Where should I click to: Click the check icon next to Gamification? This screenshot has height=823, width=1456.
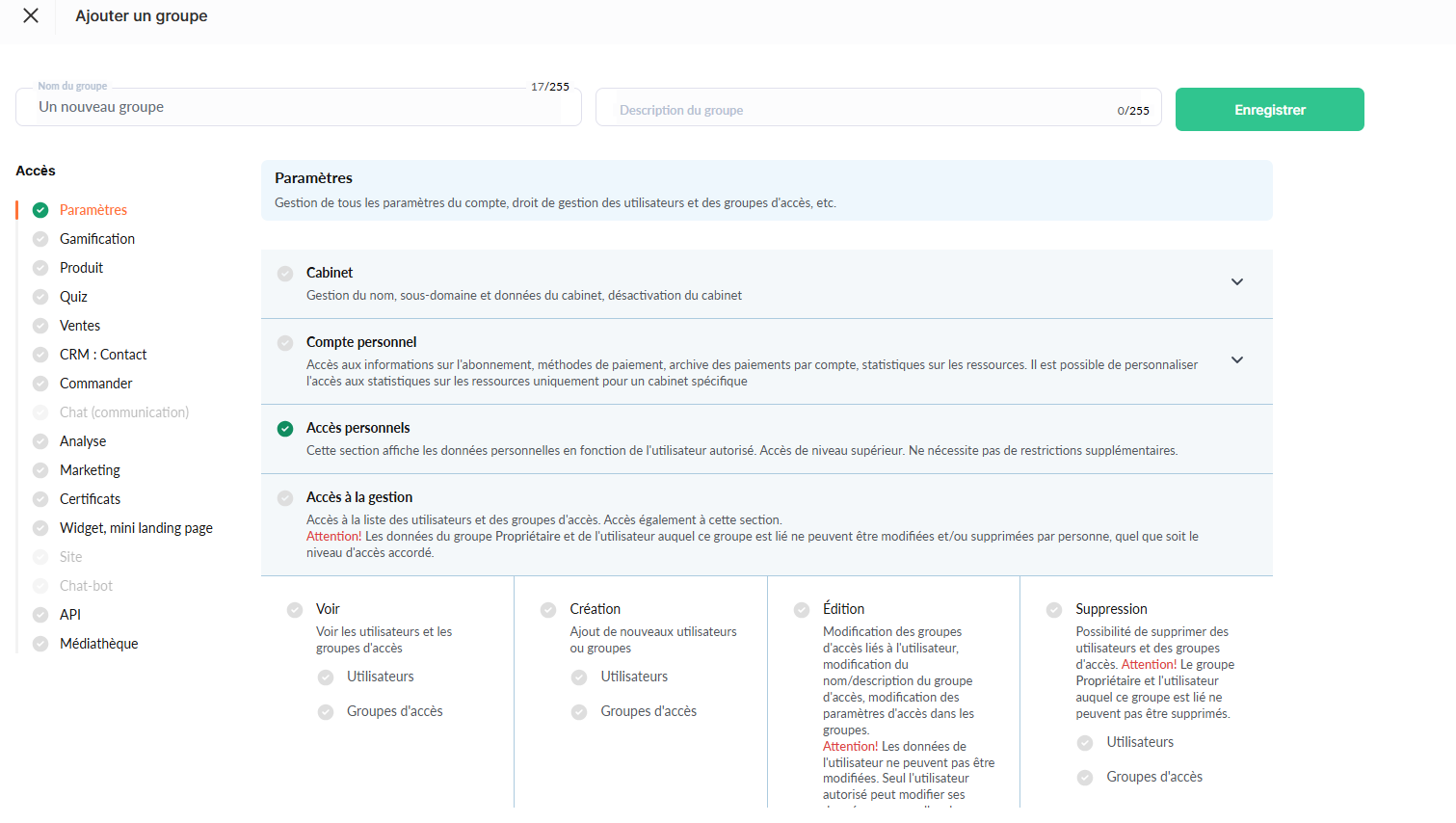click(40, 239)
